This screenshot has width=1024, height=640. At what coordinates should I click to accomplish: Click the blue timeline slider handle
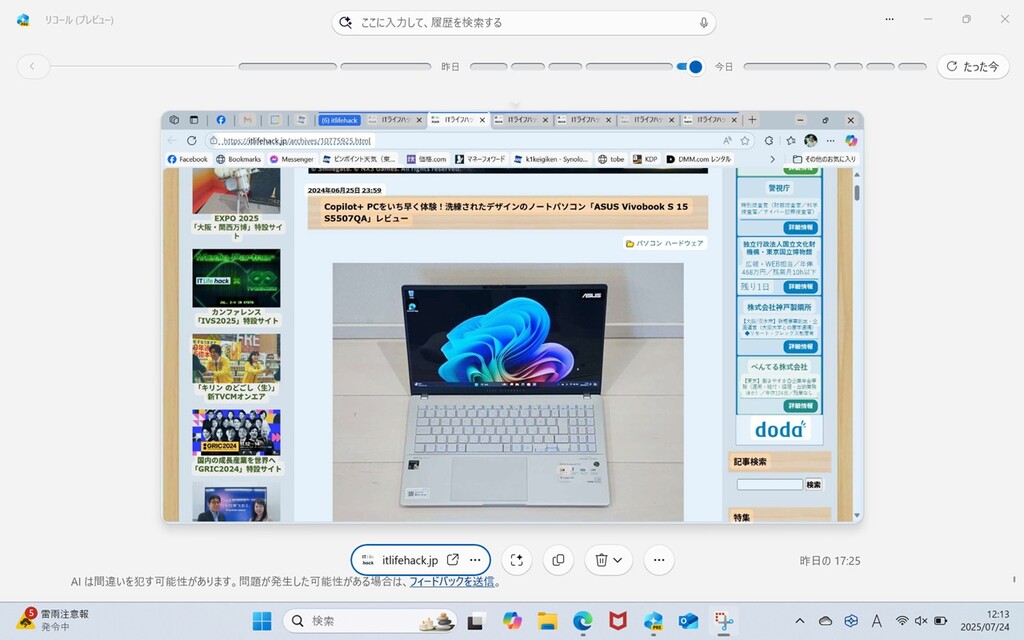pos(695,67)
